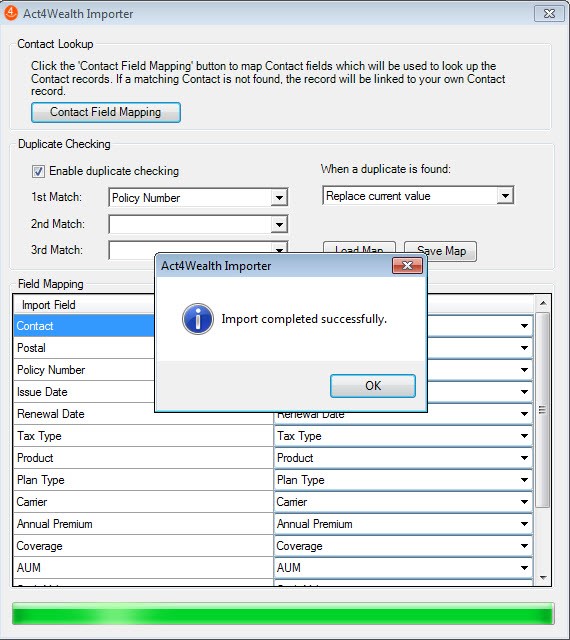Click the Save Map button

[x=441, y=251]
